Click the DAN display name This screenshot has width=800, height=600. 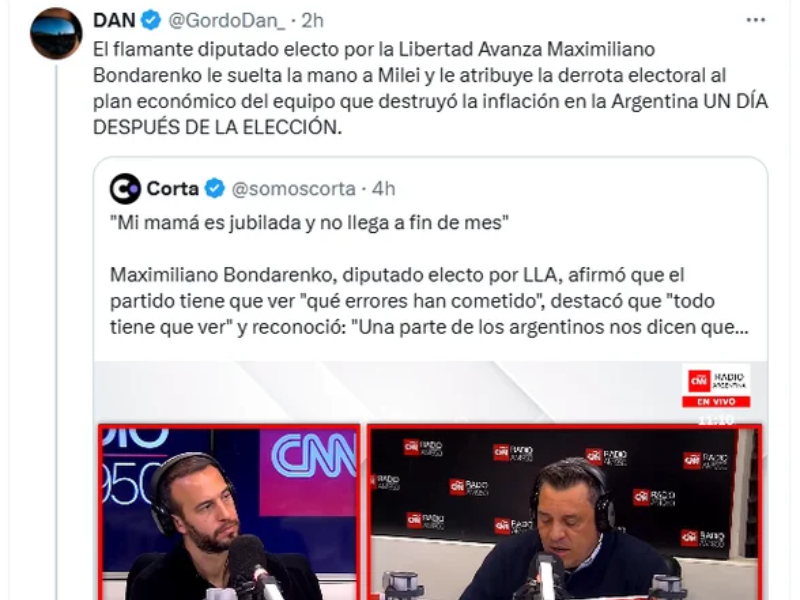tap(114, 20)
